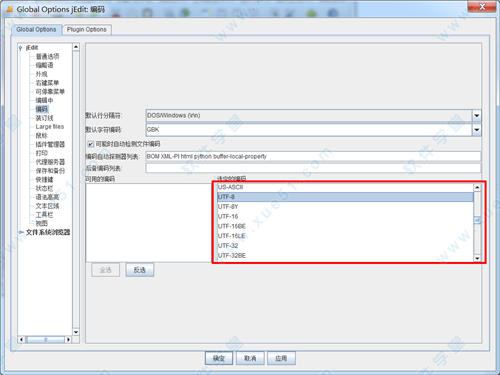This screenshot has height=375, width=500.
Task: Click the options tree scroll-down arrow
Action: [76, 332]
